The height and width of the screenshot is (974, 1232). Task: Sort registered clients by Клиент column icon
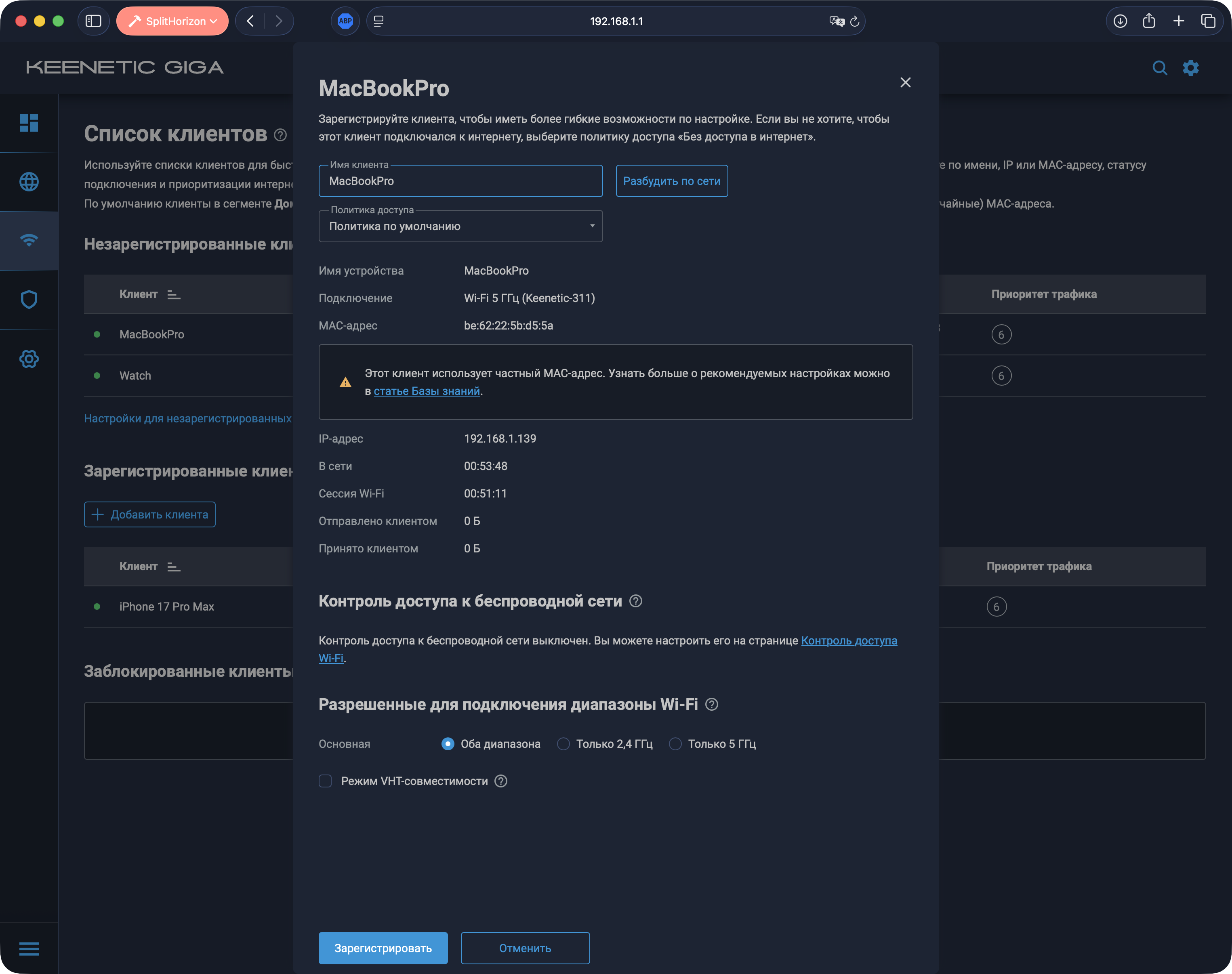pos(174,567)
